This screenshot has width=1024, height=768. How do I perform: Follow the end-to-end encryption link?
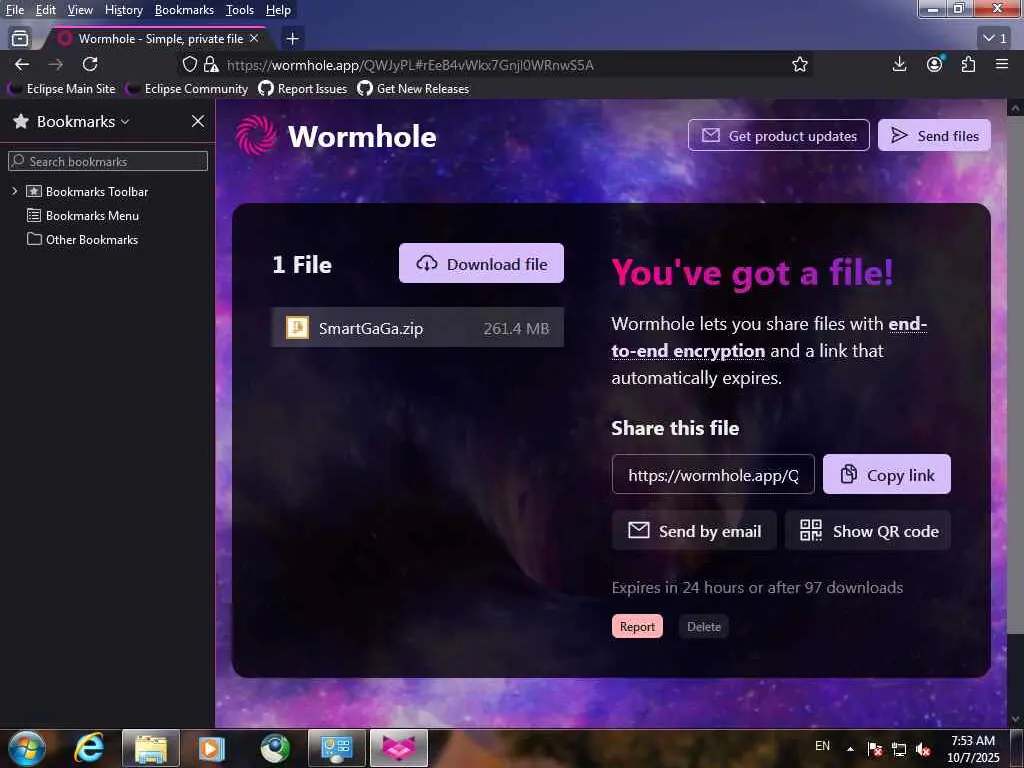pos(688,351)
